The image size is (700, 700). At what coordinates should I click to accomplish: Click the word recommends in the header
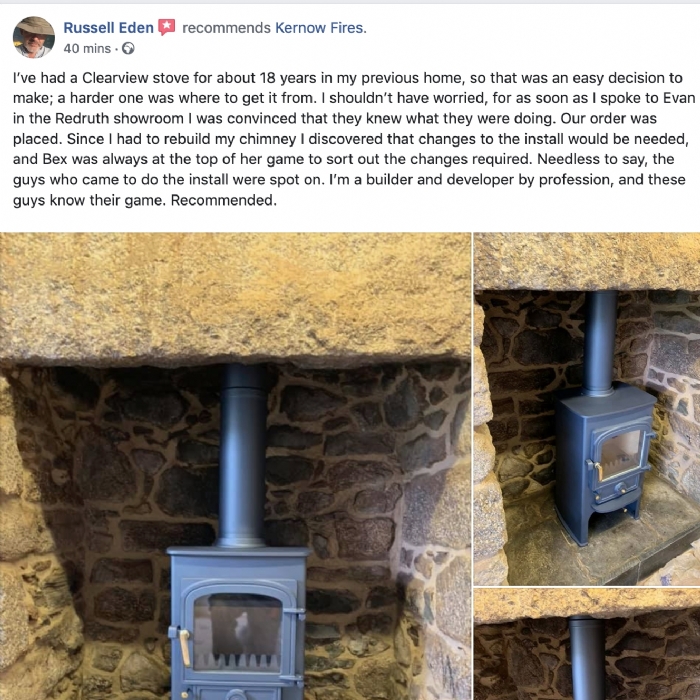pyautogui.click(x=226, y=28)
